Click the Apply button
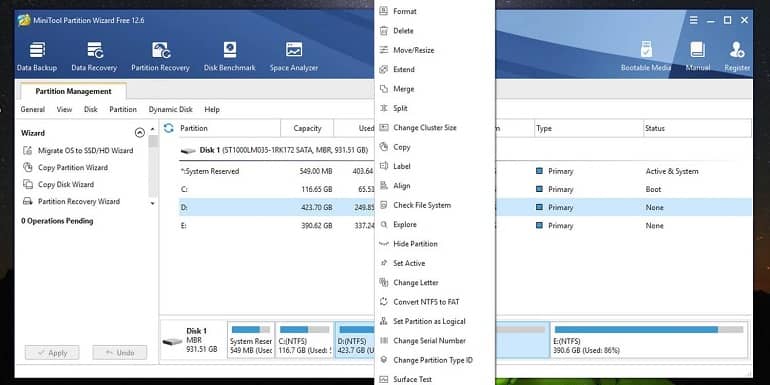Viewport: 770px width, 385px height. point(52,353)
